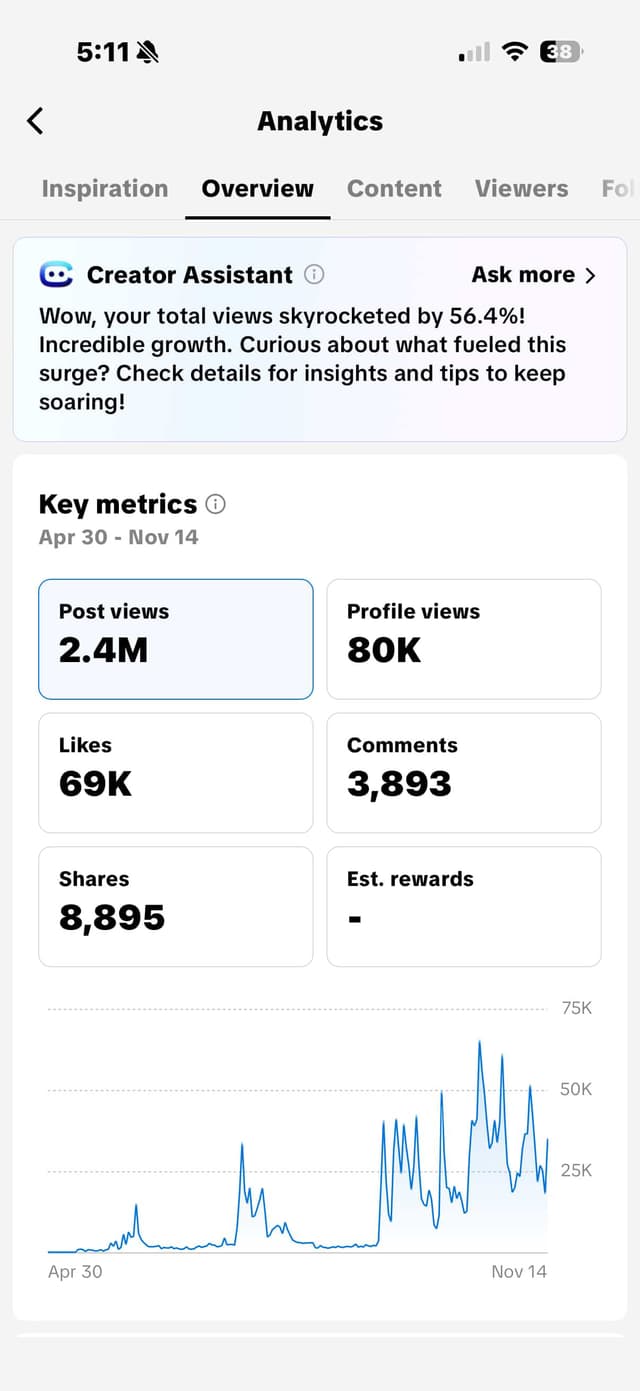This screenshot has width=640, height=1391.
Task: Select the Post views metric card
Action: pyautogui.click(x=175, y=638)
